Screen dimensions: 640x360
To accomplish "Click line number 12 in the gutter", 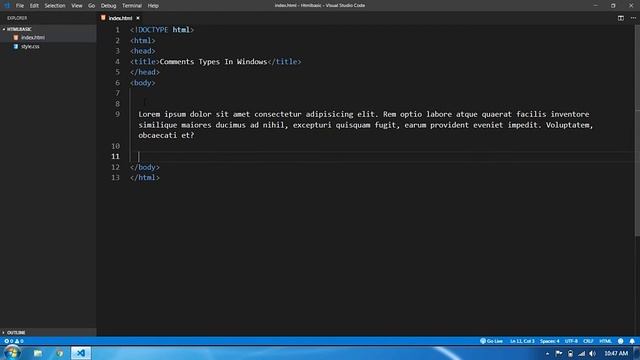I will coord(116,167).
